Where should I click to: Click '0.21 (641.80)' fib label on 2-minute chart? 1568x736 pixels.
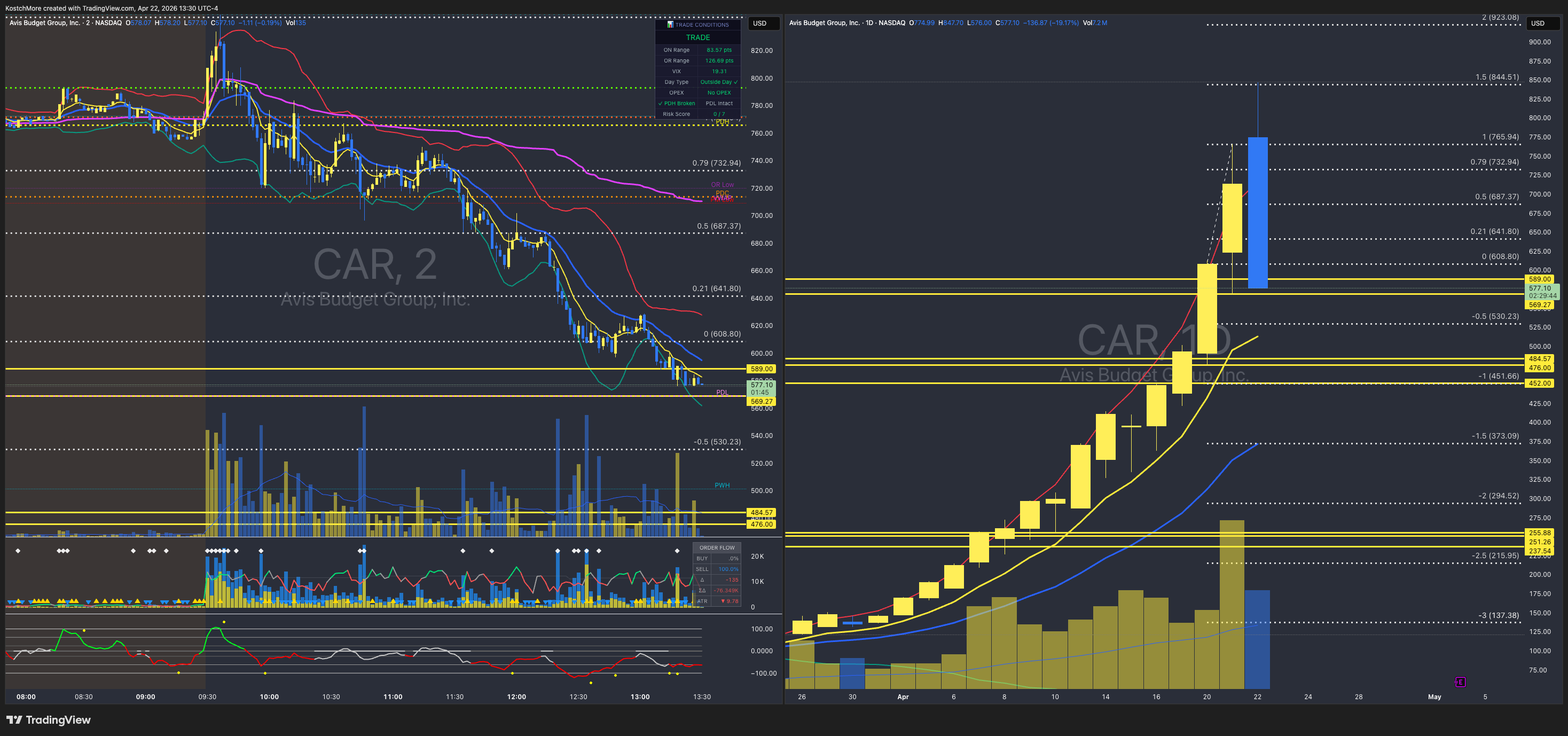716,288
